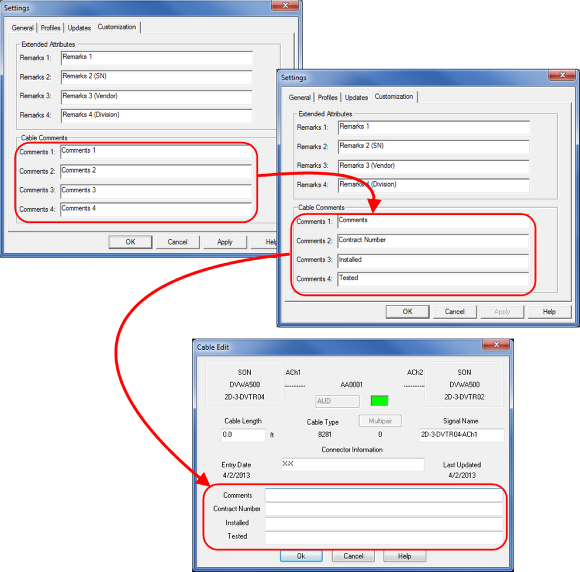Click the Apply button in back Settings window
The width and height of the screenshot is (580, 572).
[225, 242]
